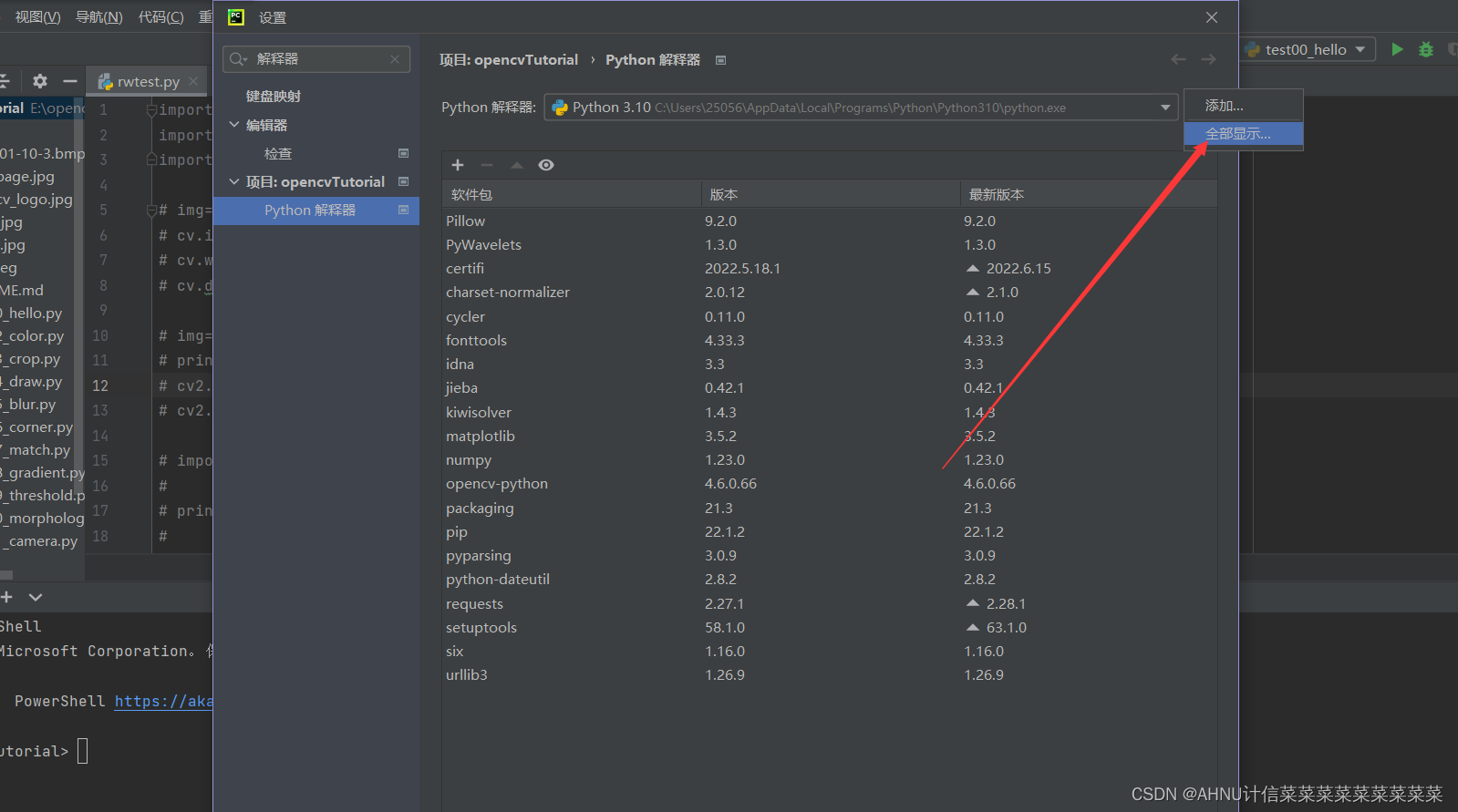Select the urllib3 package row
This screenshot has height=812, width=1458.
click(830, 674)
